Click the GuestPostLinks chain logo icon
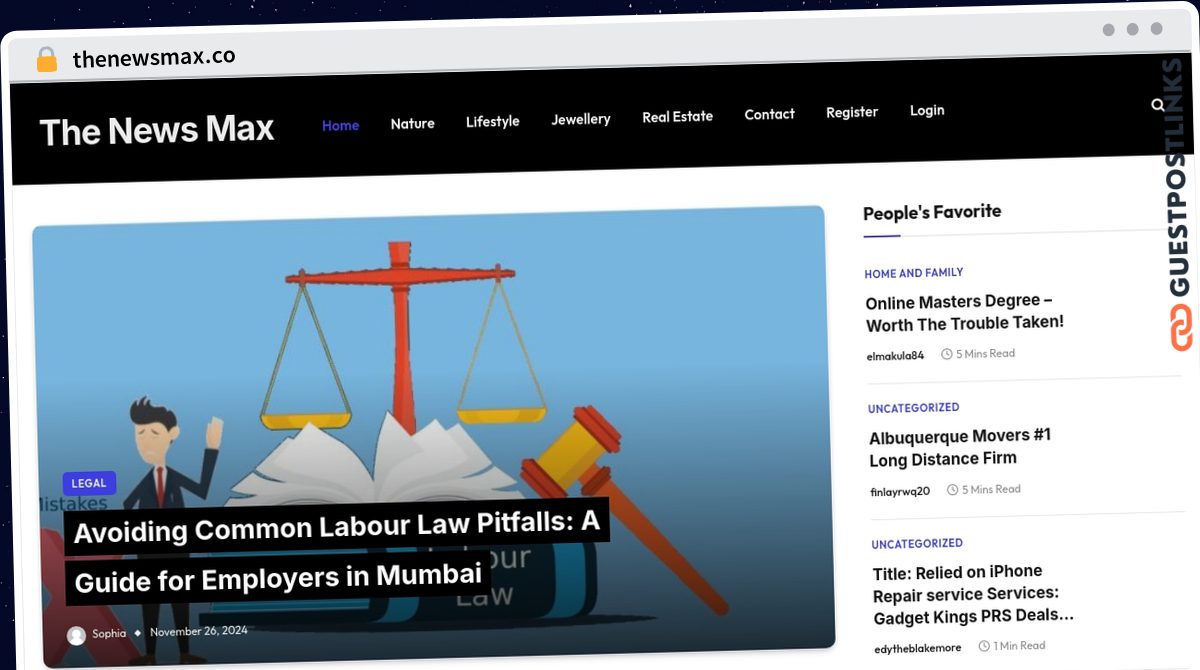 1182,327
